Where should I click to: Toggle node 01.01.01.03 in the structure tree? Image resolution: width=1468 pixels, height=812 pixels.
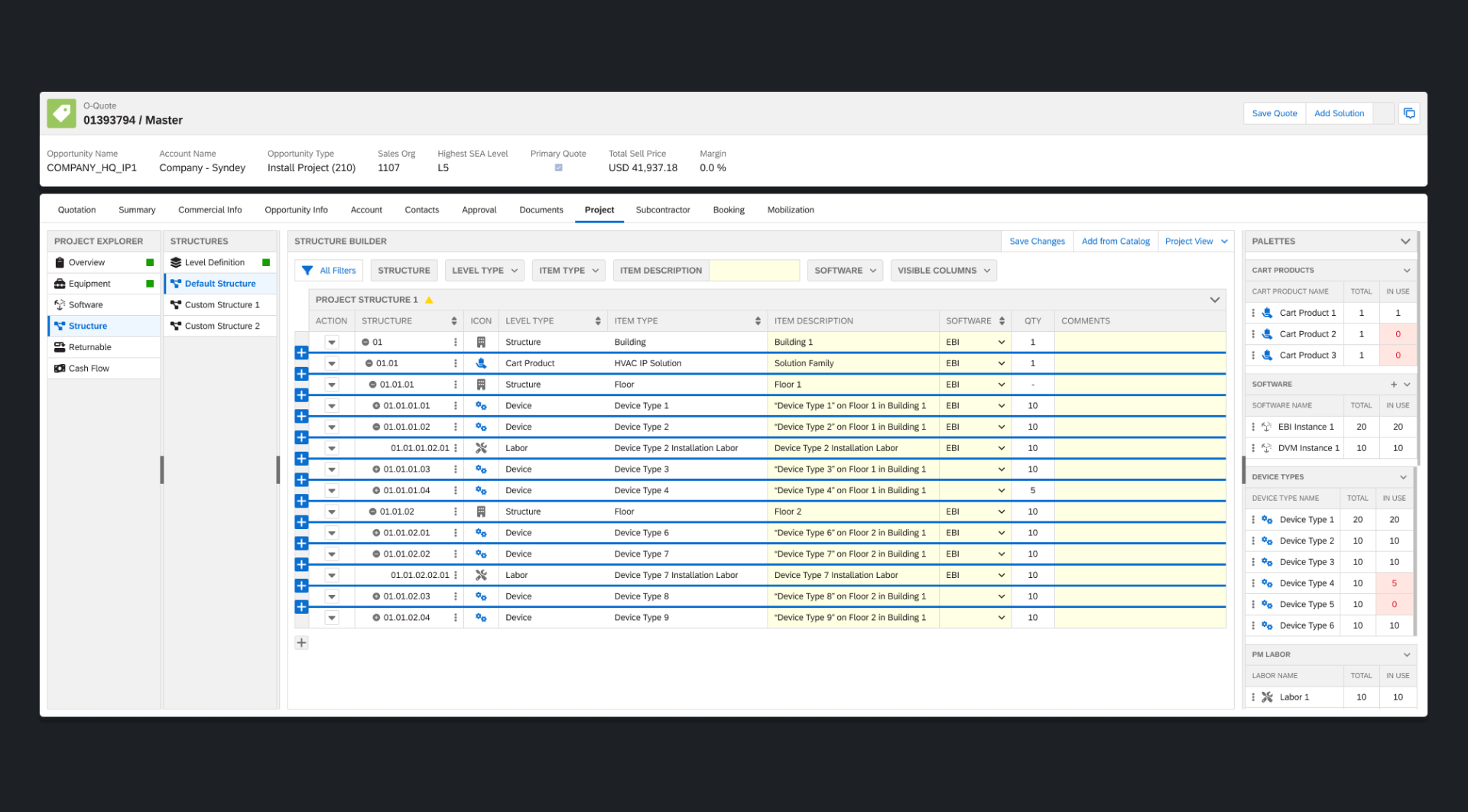(376, 469)
